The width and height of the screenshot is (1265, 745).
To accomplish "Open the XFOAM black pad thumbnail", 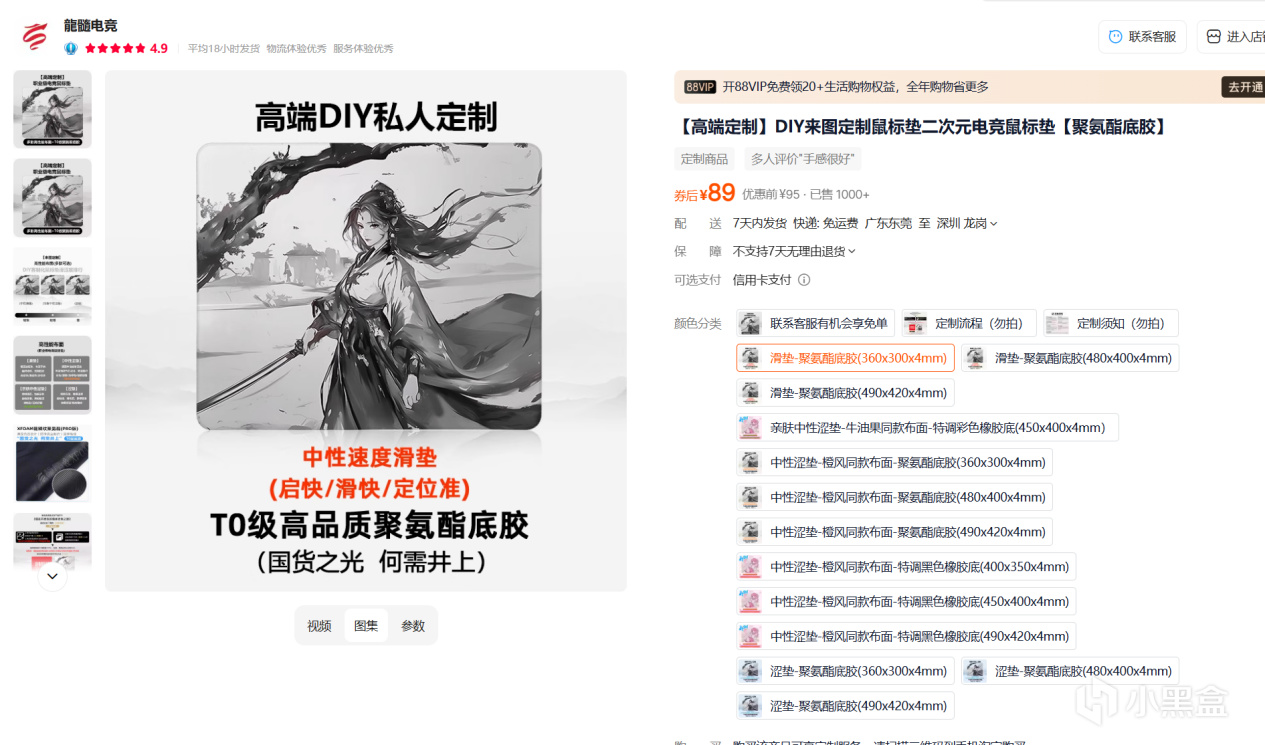I will click(x=52, y=463).
